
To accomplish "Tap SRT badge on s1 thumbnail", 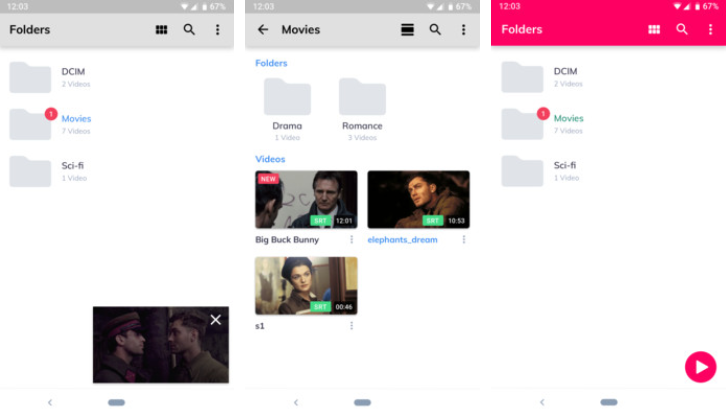I will coord(320,307).
